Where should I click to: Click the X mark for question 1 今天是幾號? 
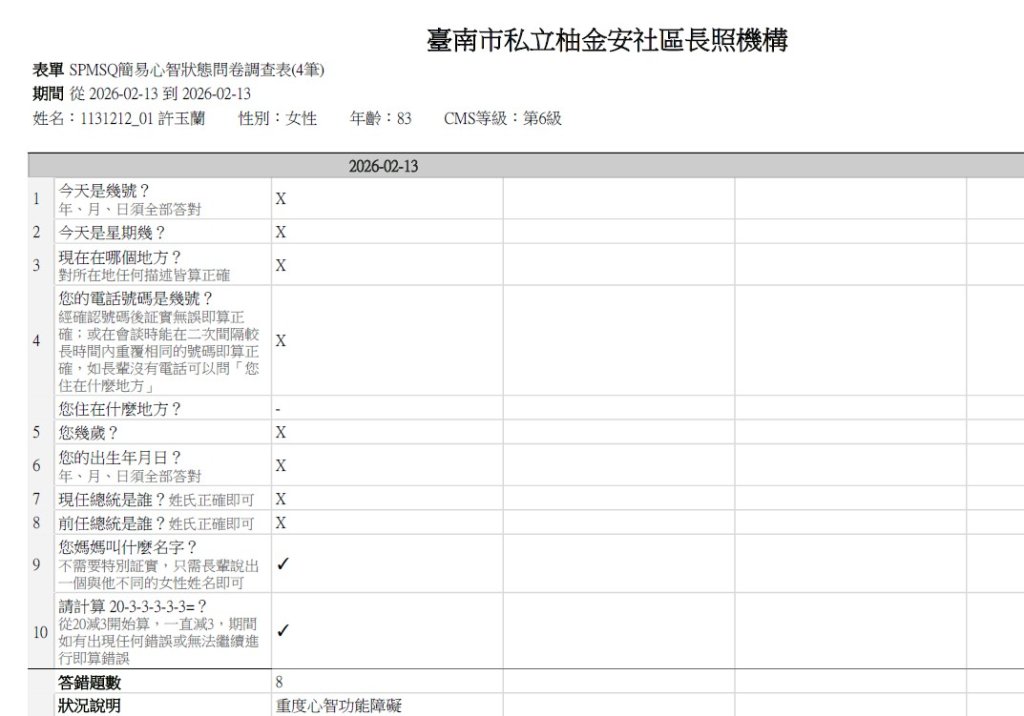281,199
